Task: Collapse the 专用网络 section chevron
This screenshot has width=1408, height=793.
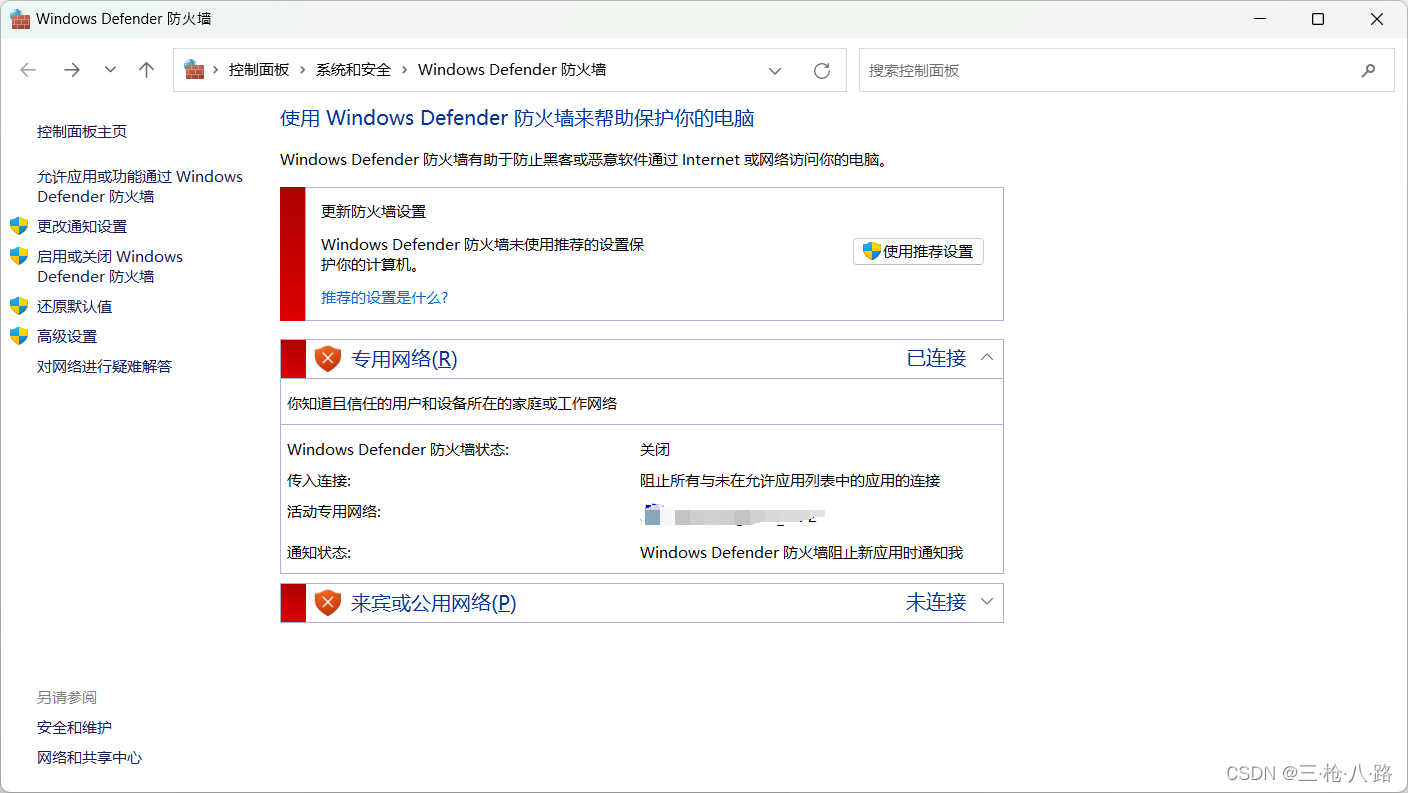Action: (987, 358)
